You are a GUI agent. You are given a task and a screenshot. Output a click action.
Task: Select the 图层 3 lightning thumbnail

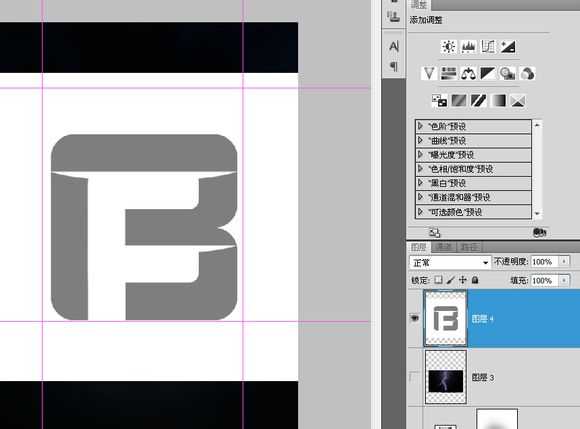pos(446,377)
